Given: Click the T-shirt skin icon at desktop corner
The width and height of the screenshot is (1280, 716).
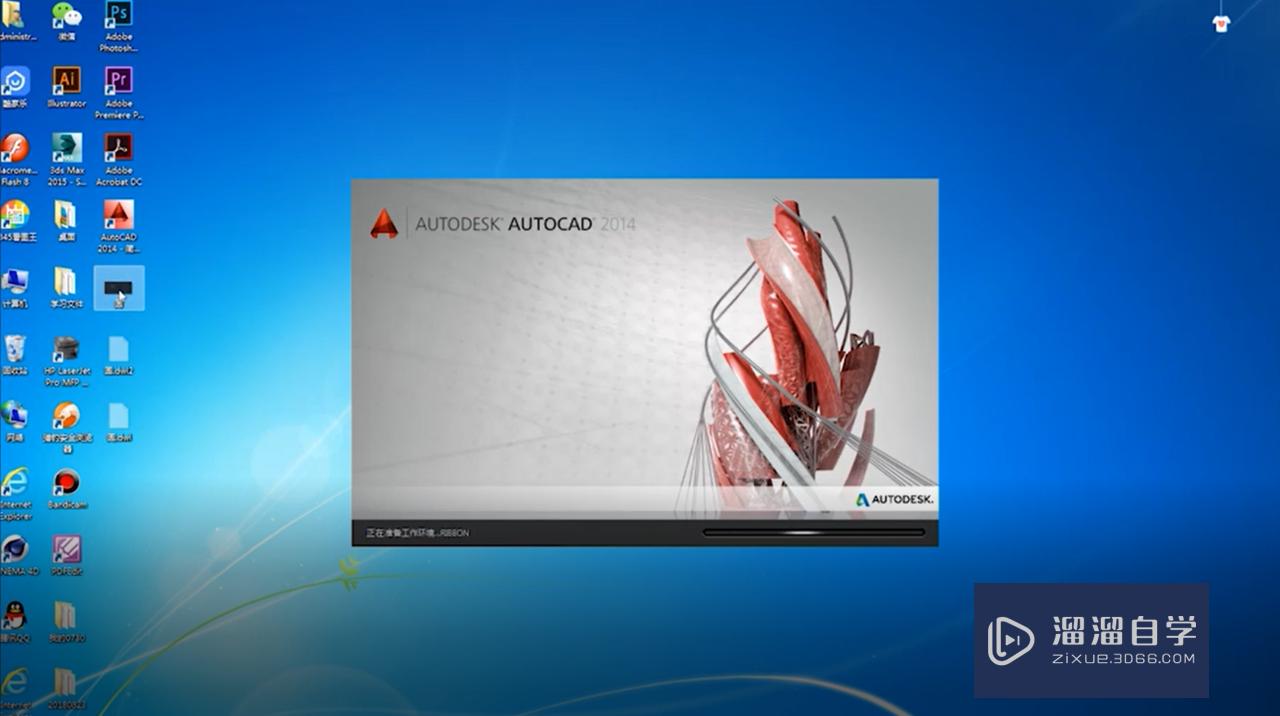Looking at the screenshot, I should [1221, 24].
